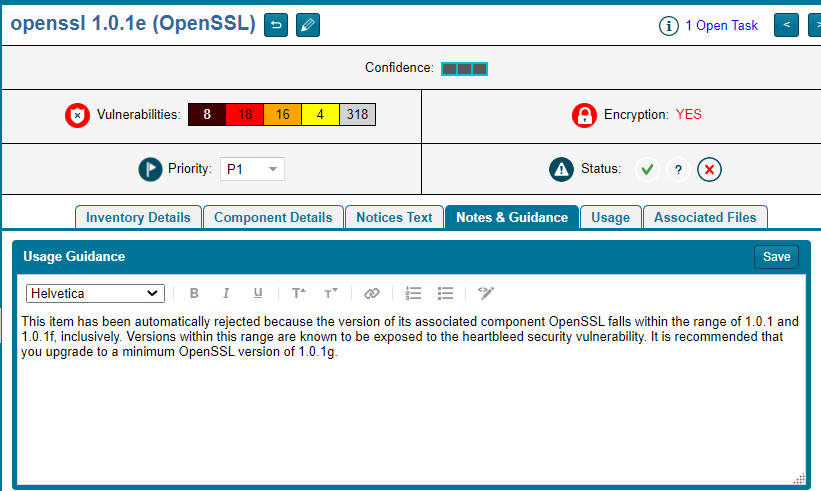Screen dimensions: 821x491
Task: Switch to Notices Text tab
Action: tap(394, 217)
